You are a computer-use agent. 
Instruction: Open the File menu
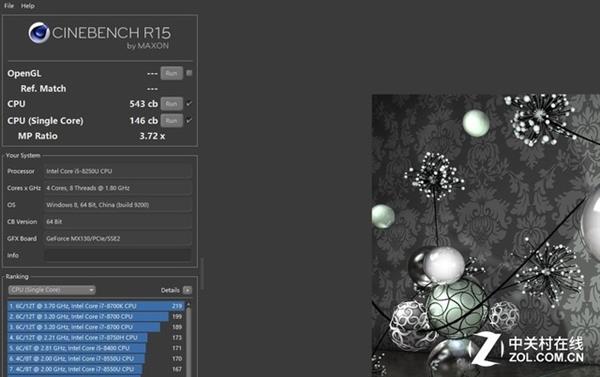[9, 6]
